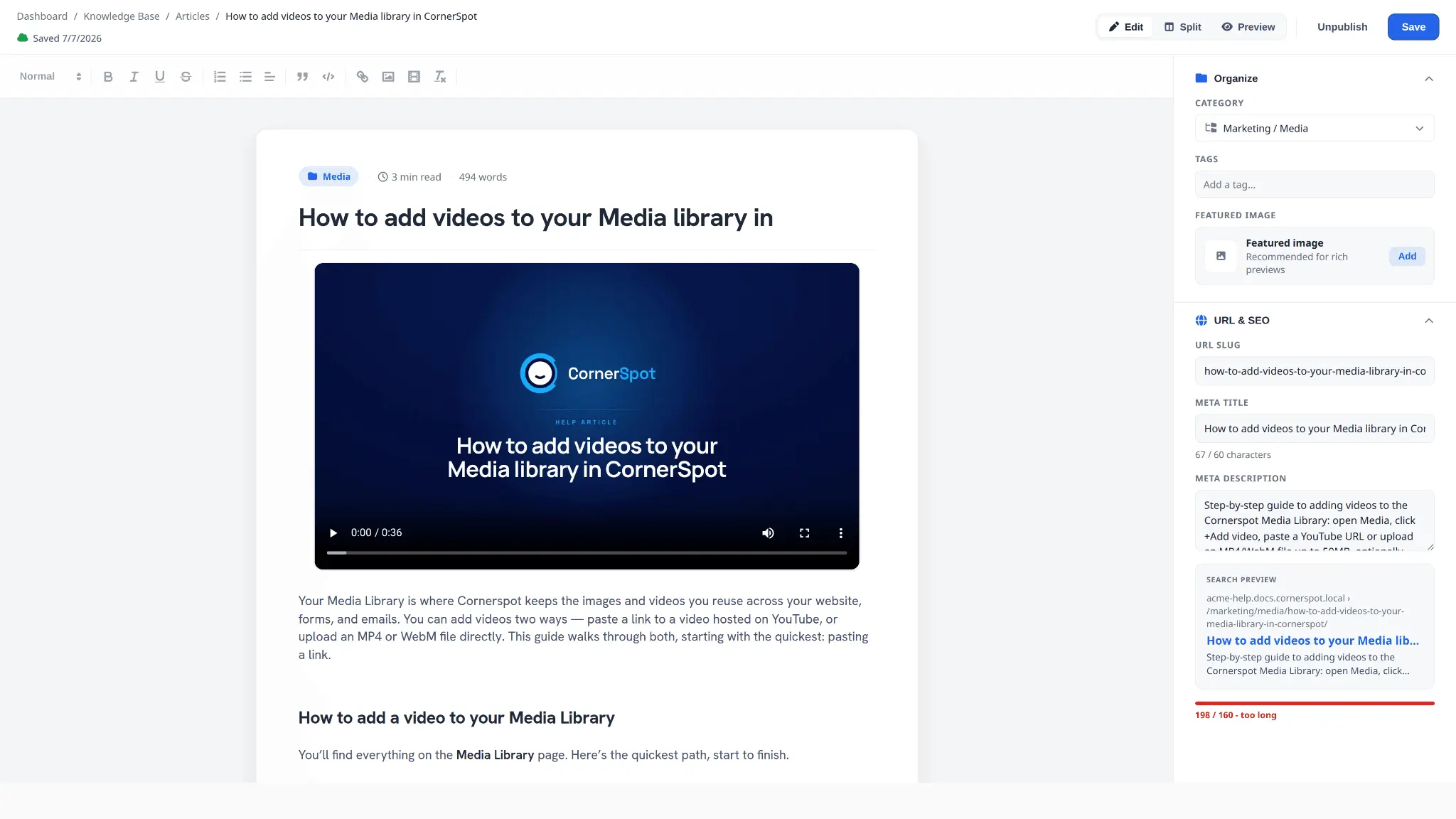This screenshot has width=1456, height=819.
Task: Click the current article title in the breadcrumb
Action: click(x=351, y=16)
